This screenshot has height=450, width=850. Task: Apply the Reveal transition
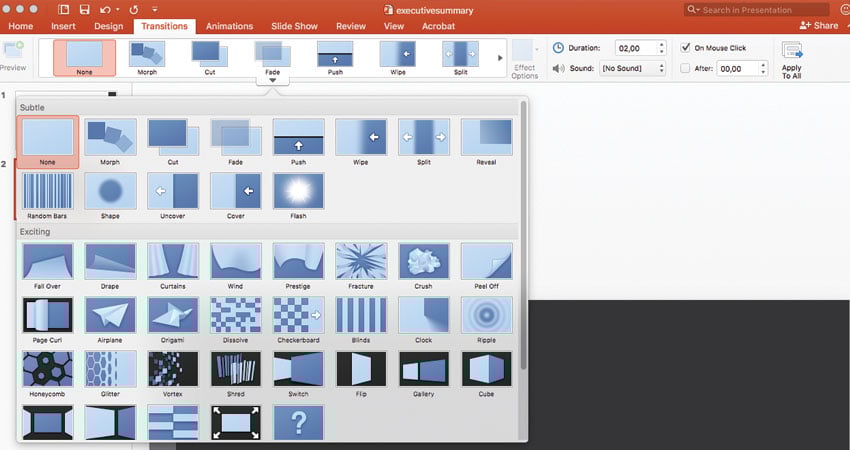(x=486, y=142)
